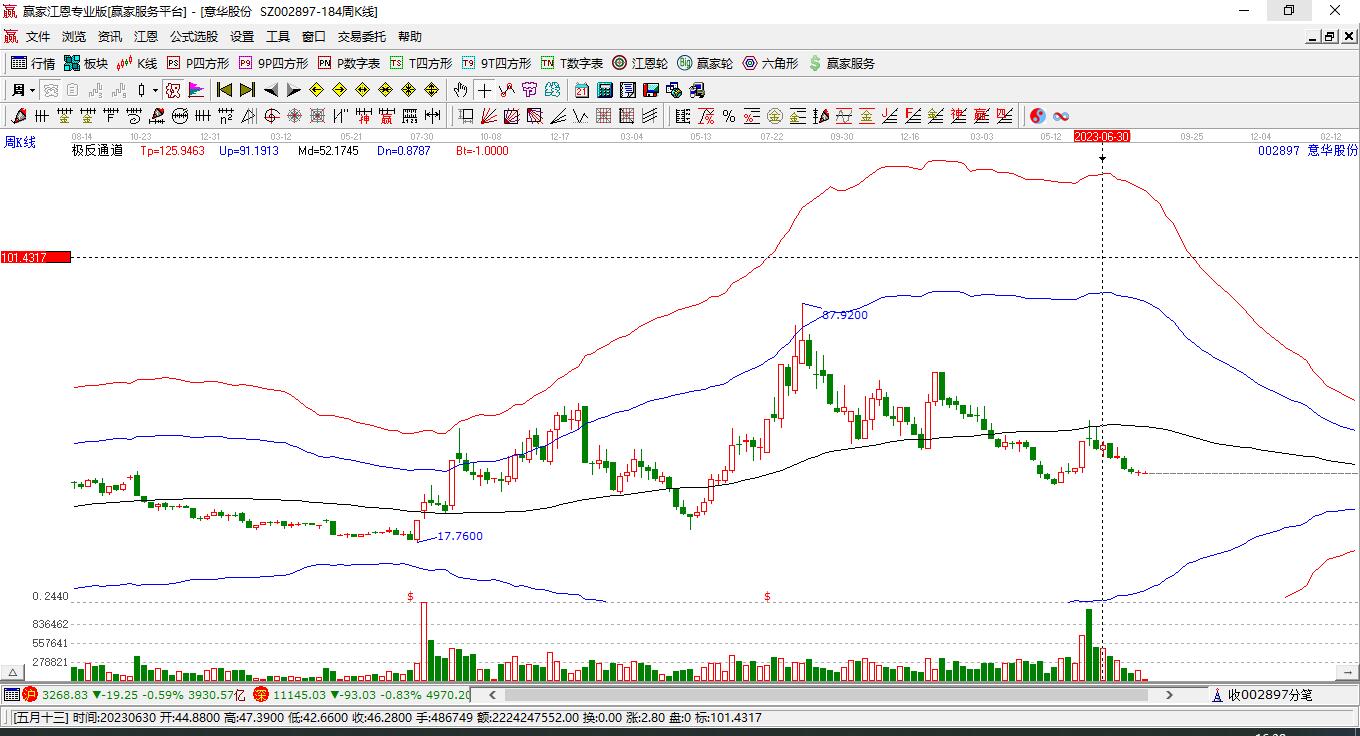Restore the inner chart window button
The width and height of the screenshot is (1360, 736).
point(1329,37)
